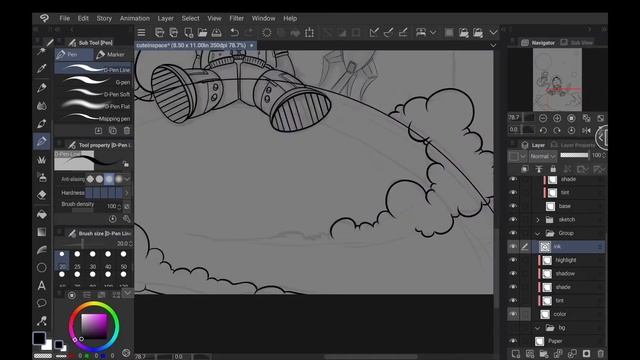Image resolution: width=640 pixels, height=360 pixels.
Task: Collapse the bg folder
Action: coord(538,328)
